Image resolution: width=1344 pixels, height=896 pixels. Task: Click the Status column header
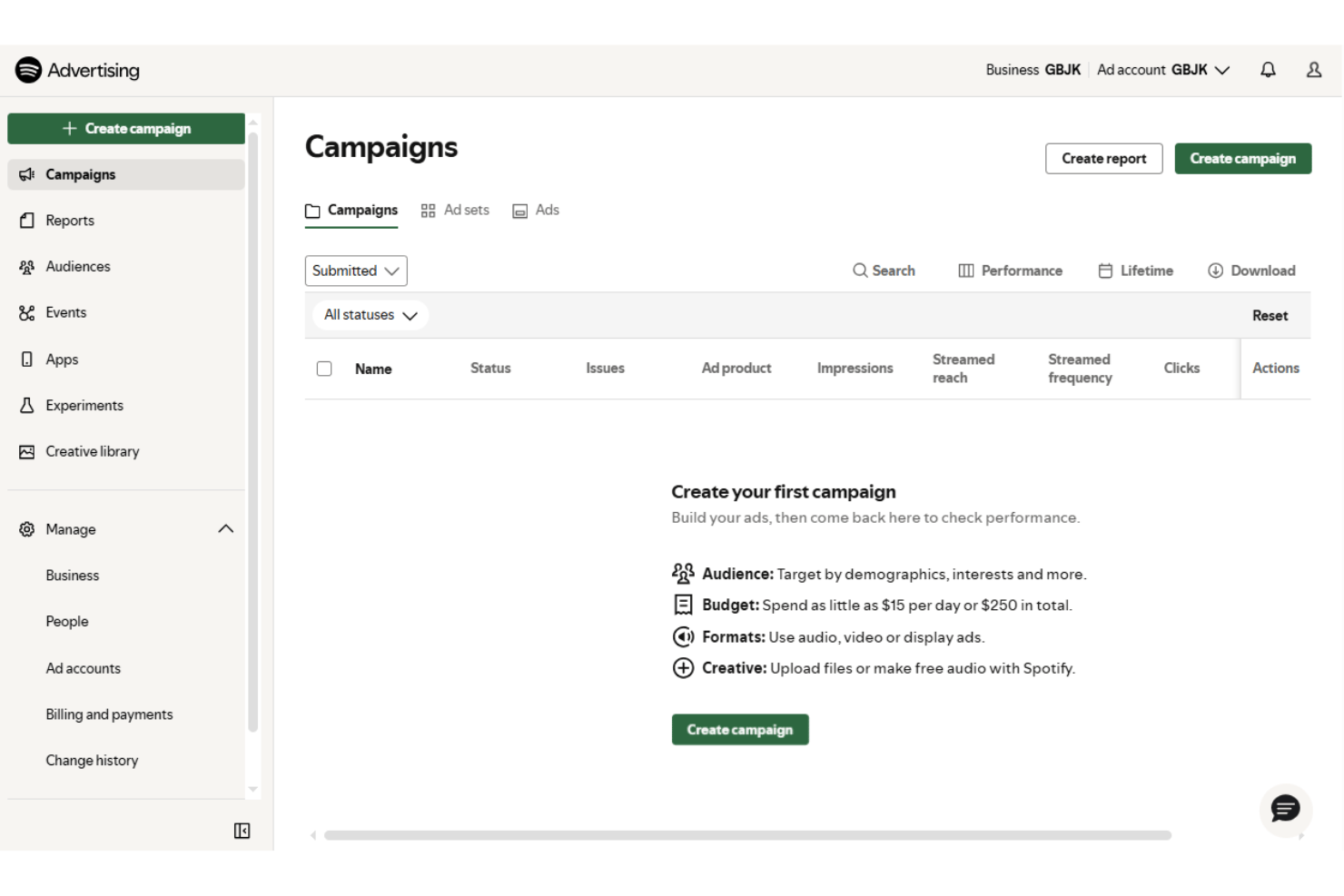(490, 369)
